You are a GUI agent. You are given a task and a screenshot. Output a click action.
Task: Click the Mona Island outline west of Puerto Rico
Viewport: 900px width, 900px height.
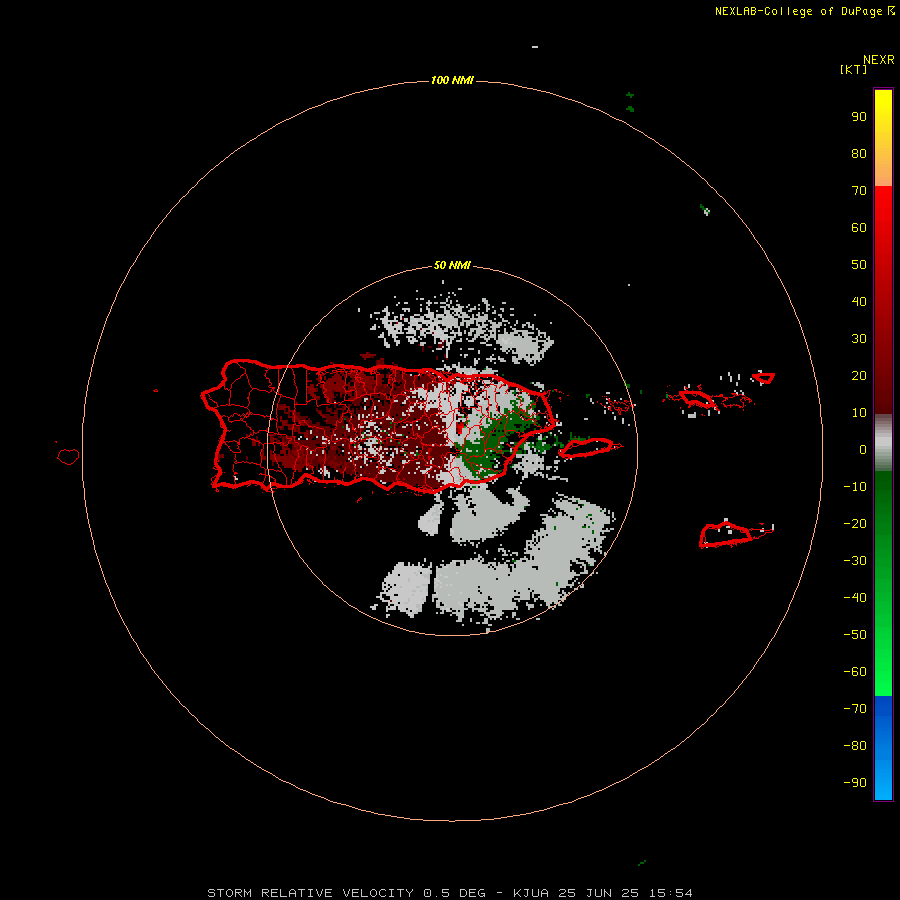(x=68, y=456)
